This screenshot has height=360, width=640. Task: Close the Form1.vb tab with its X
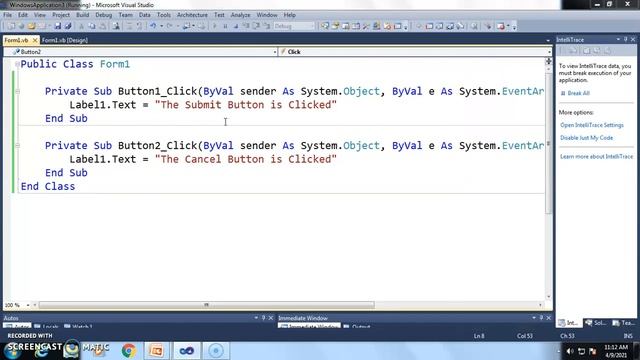click(x=35, y=40)
